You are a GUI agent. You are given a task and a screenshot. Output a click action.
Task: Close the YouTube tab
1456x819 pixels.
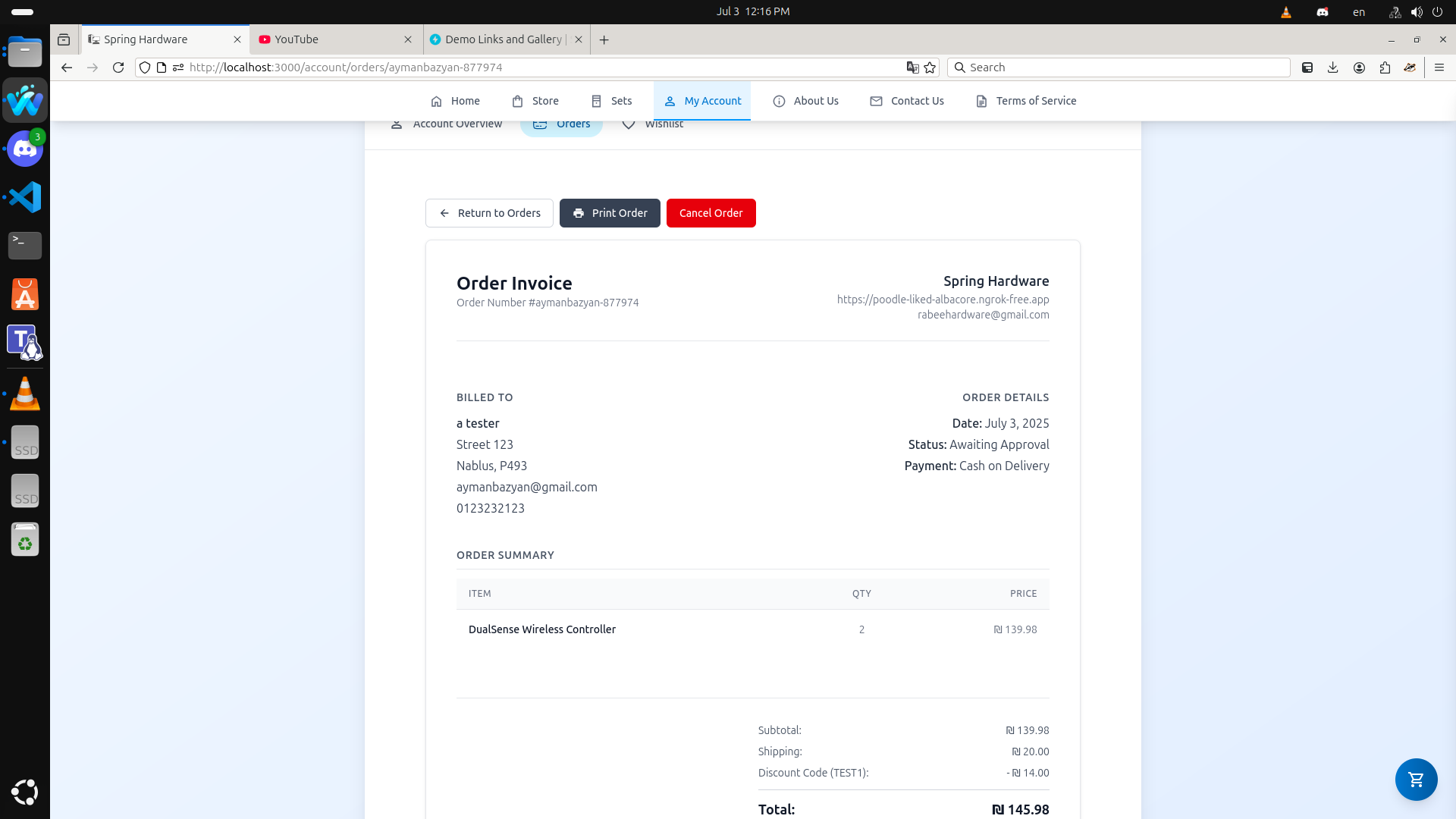point(408,39)
